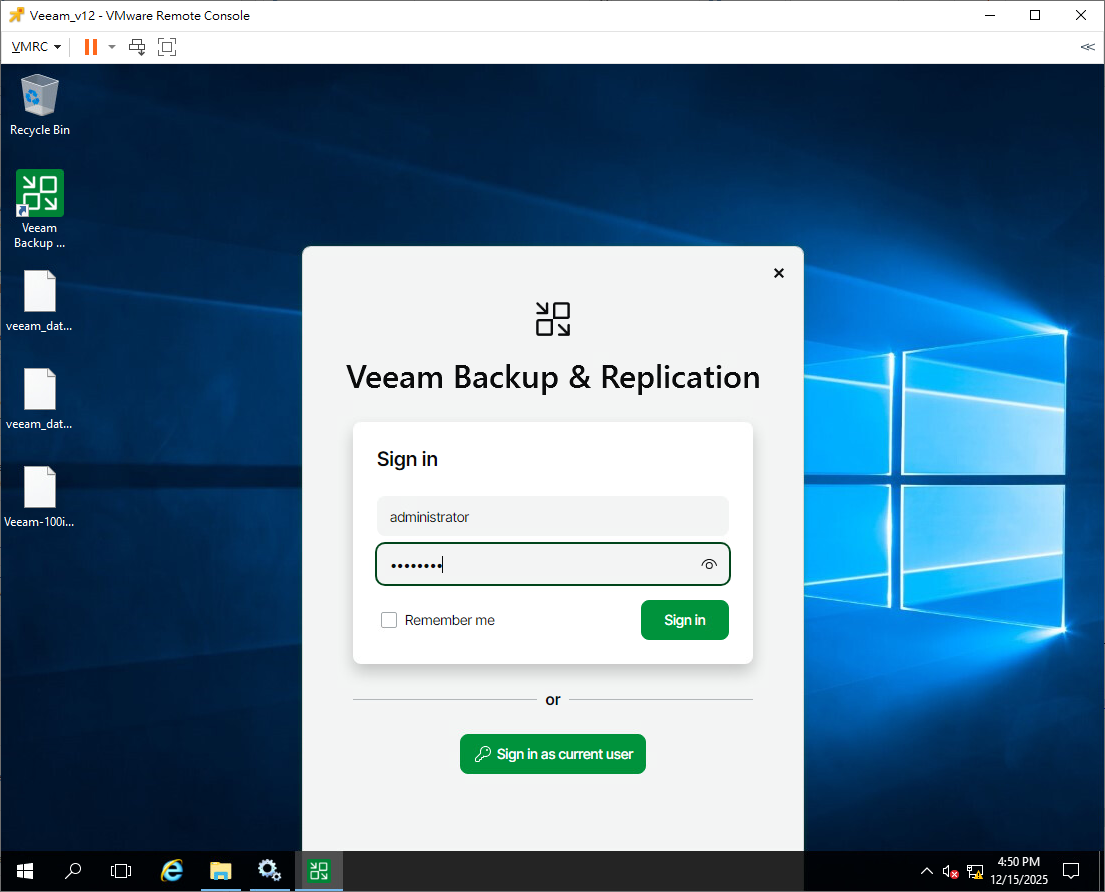The width and height of the screenshot is (1105, 892).
Task: Click the muted speaker tray icon
Action: (950, 872)
